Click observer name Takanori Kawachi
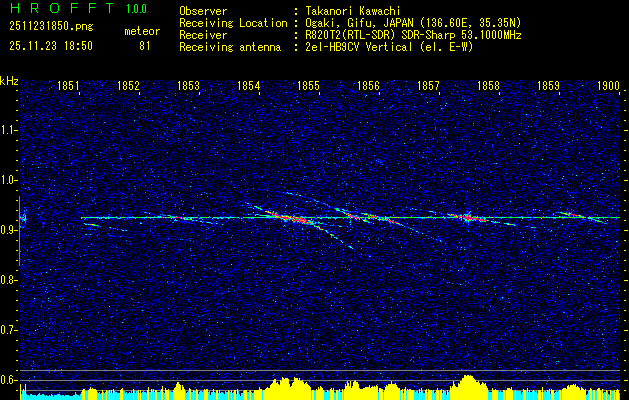 click(351, 11)
